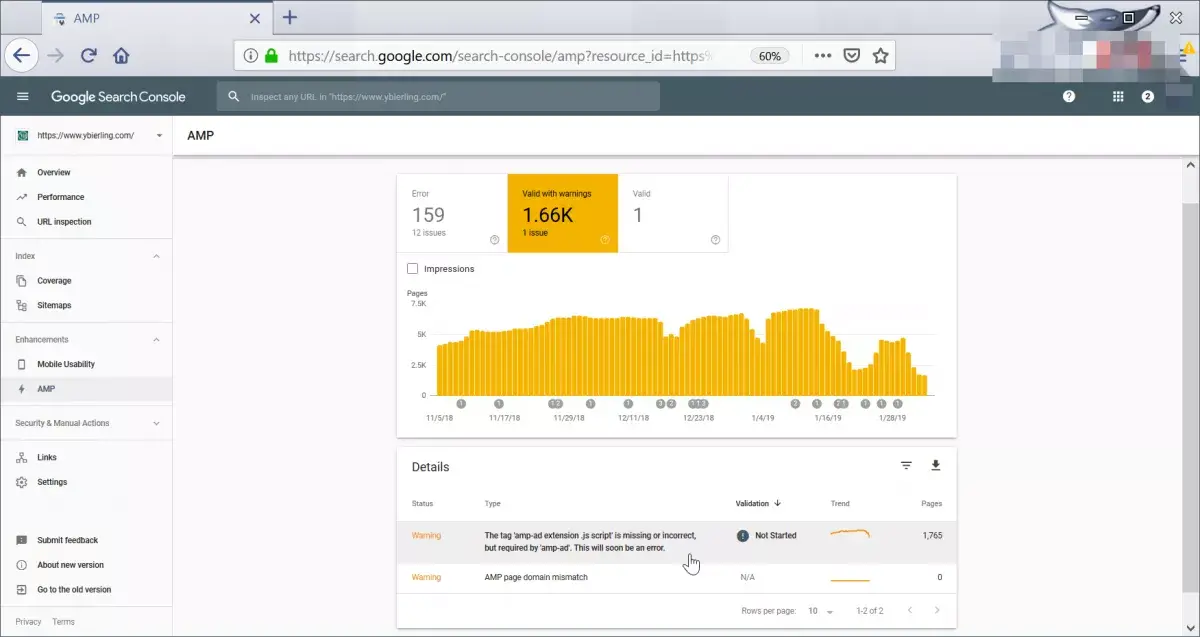Click the URL inspection search field
The image size is (1200, 637).
point(438,96)
